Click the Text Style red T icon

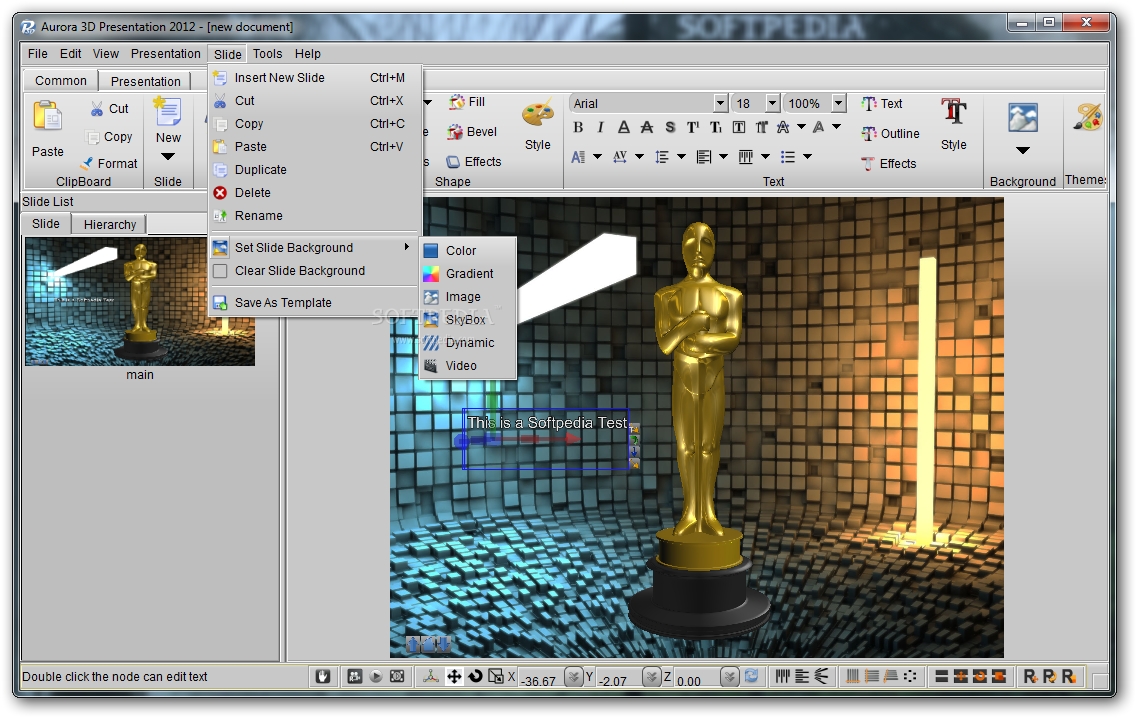coord(954,112)
